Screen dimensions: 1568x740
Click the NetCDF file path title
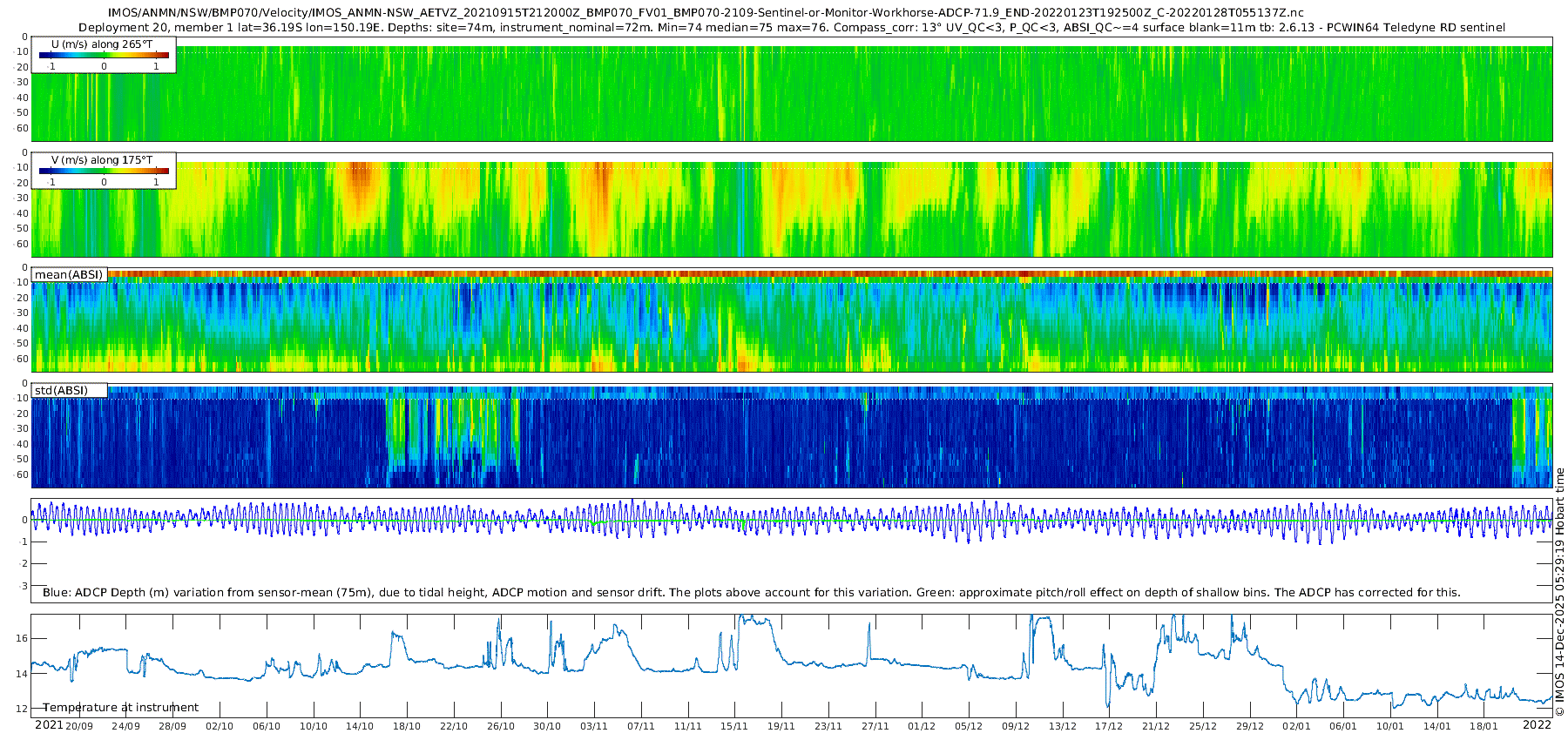click(x=706, y=13)
